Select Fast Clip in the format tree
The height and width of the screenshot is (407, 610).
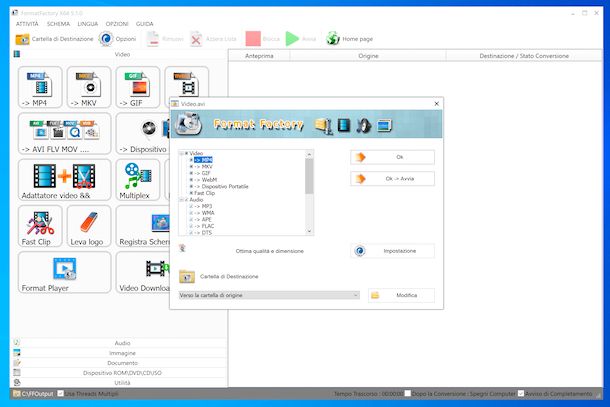click(204, 193)
